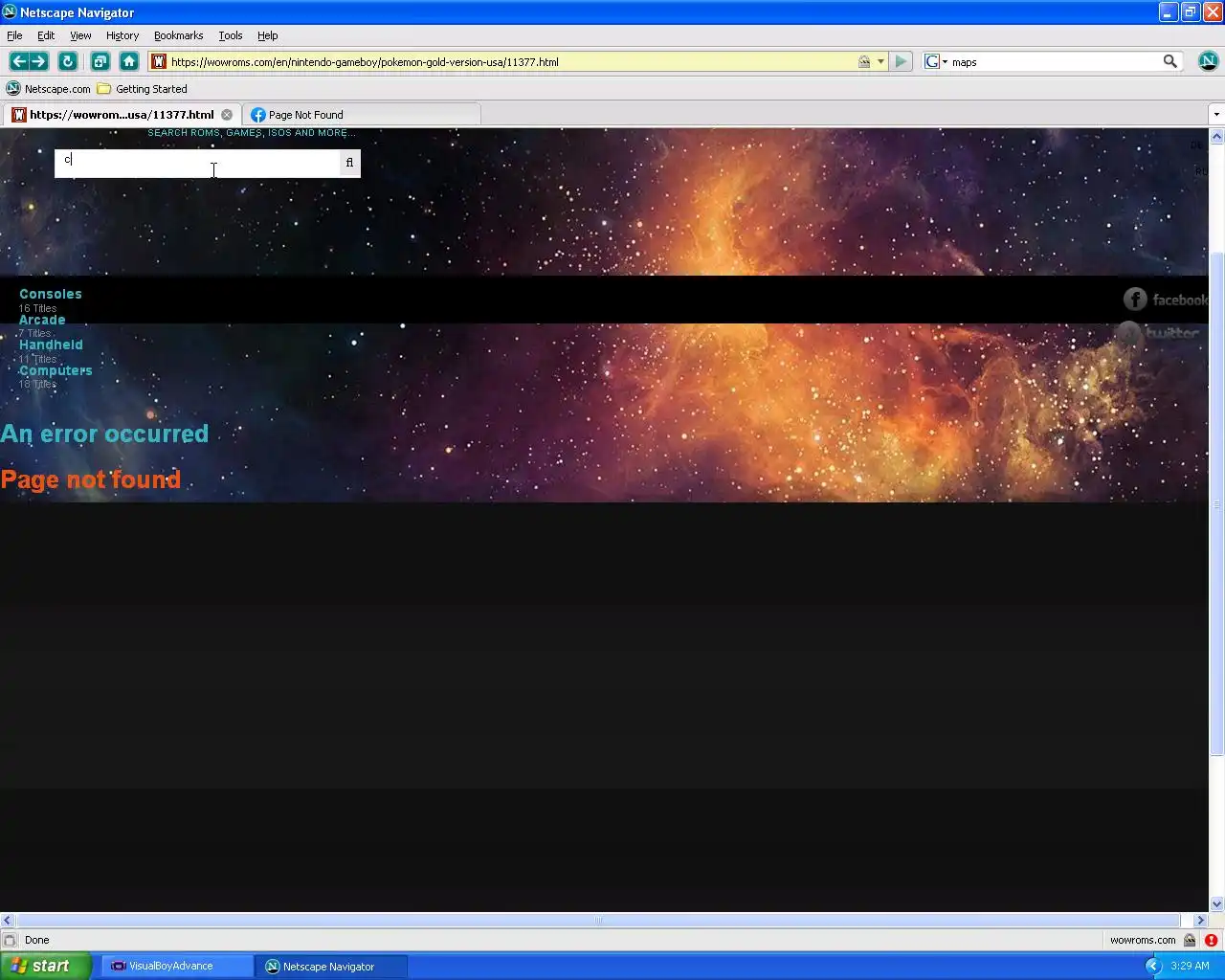The height and width of the screenshot is (980, 1225).
Task: Open the address bar history dropdown
Action: click(x=880, y=61)
